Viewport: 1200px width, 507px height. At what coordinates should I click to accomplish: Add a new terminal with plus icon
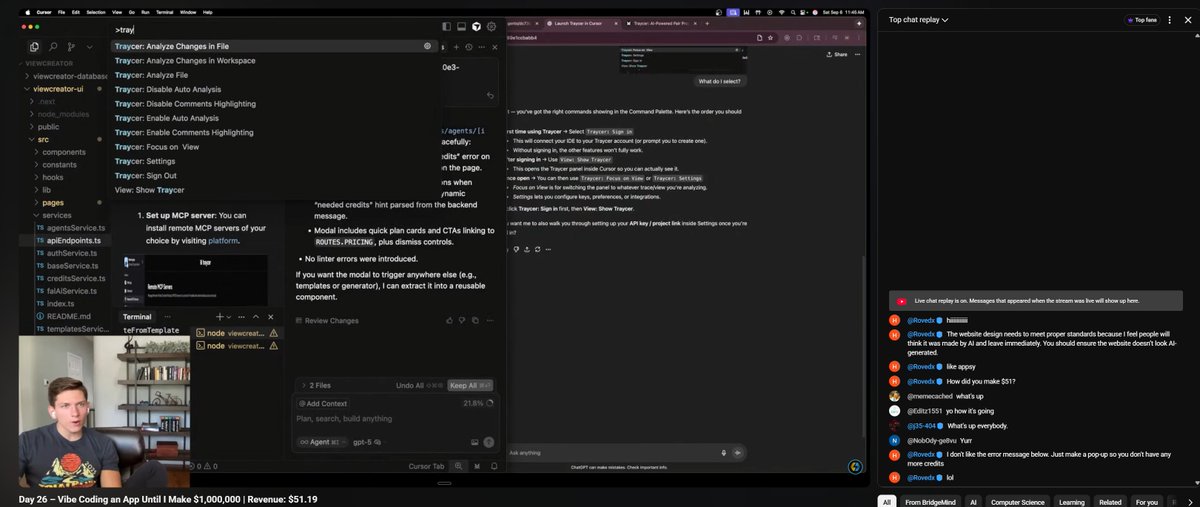point(219,316)
